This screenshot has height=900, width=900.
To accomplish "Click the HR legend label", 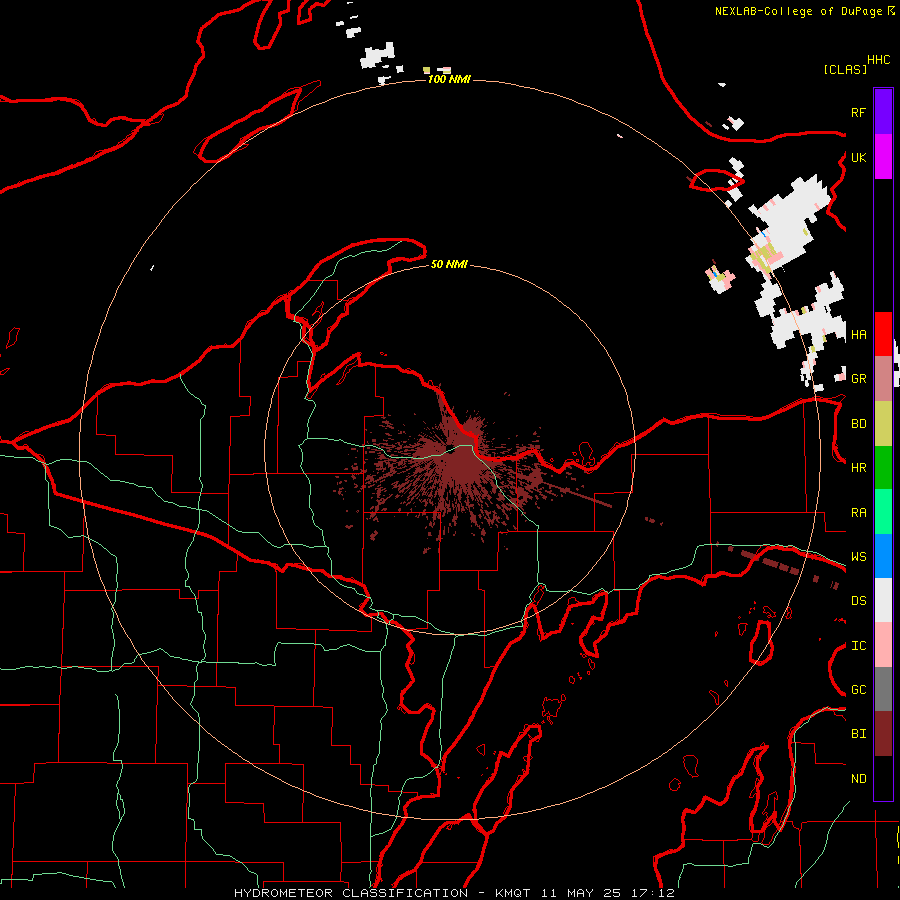I will coord(859,468).
